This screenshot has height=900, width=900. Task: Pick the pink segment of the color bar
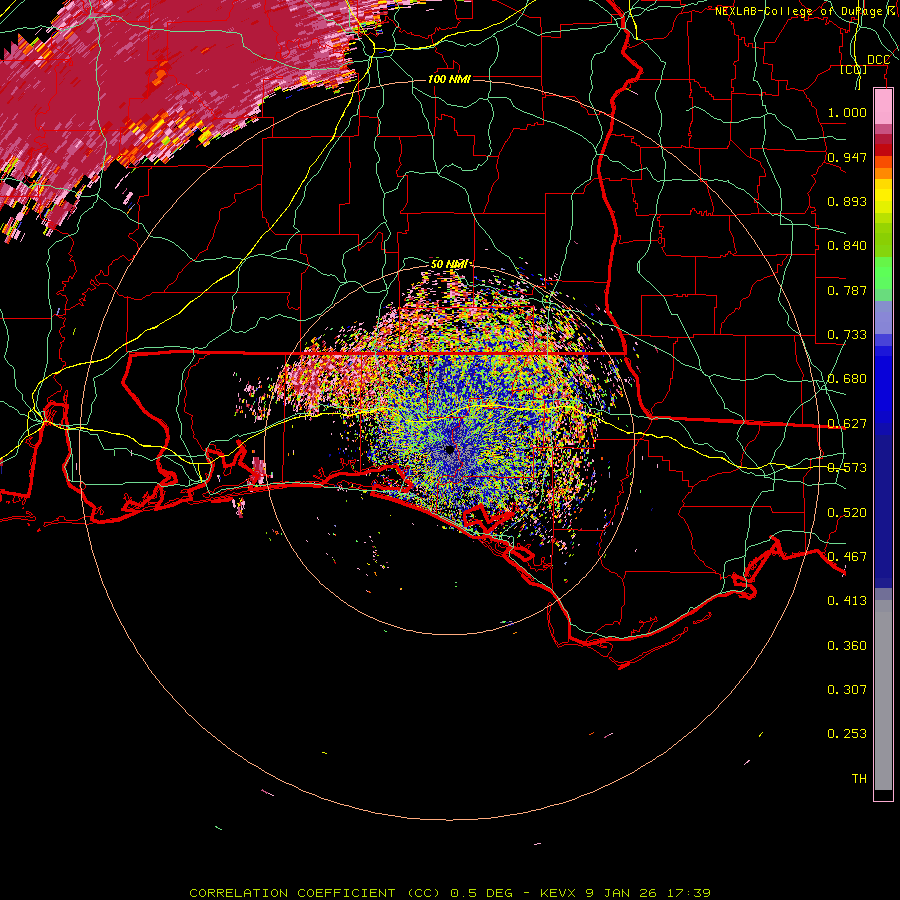[883, 107]
